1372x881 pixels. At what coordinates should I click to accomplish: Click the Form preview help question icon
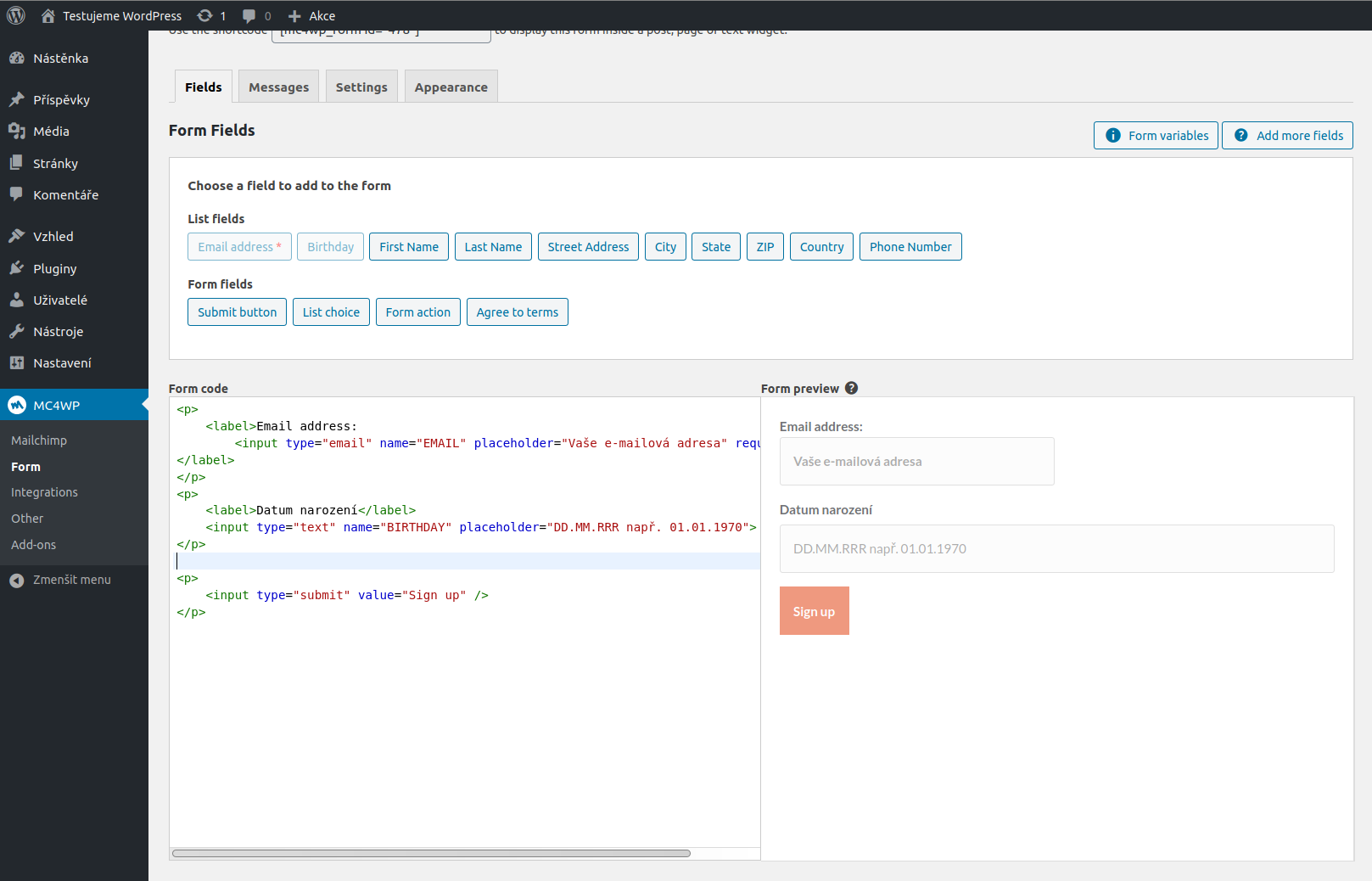(x=851, y=388)
